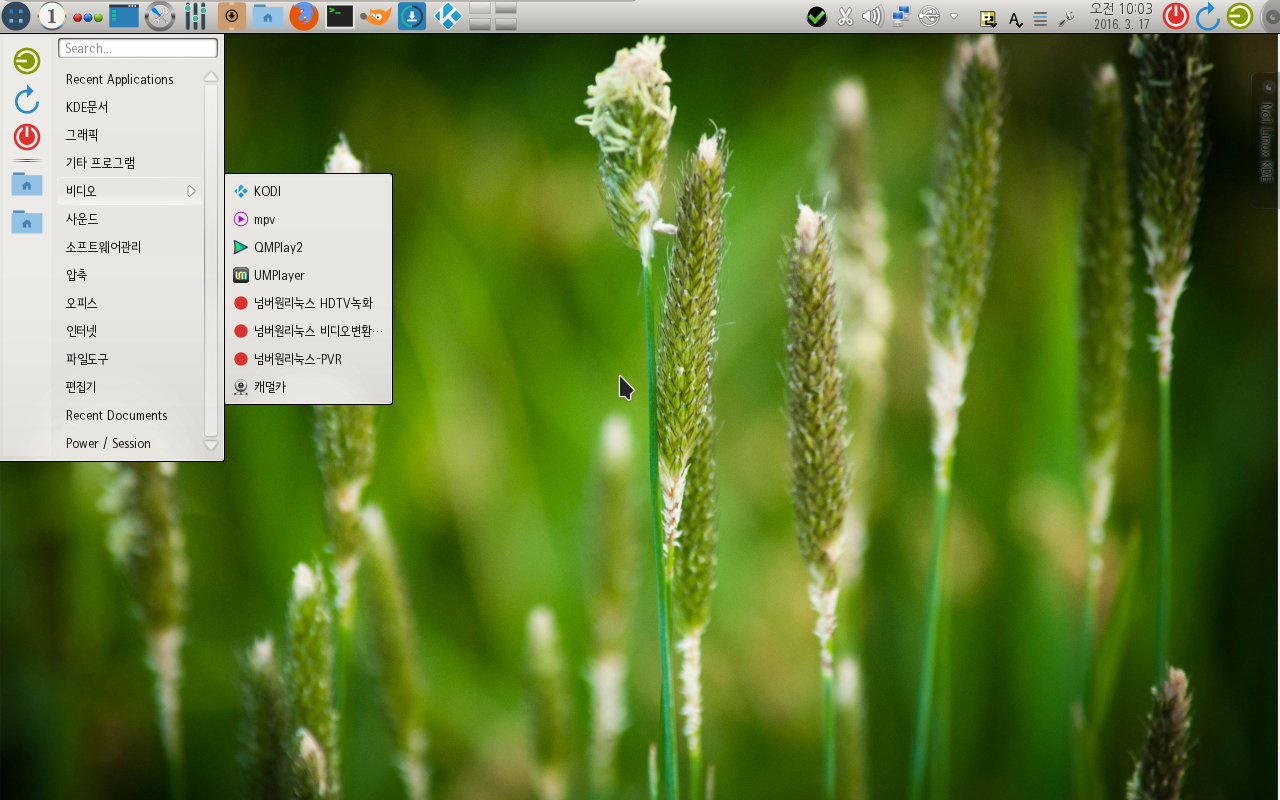
Task: Open the speaker volume tray icon
Action: [x=872, y=16]
